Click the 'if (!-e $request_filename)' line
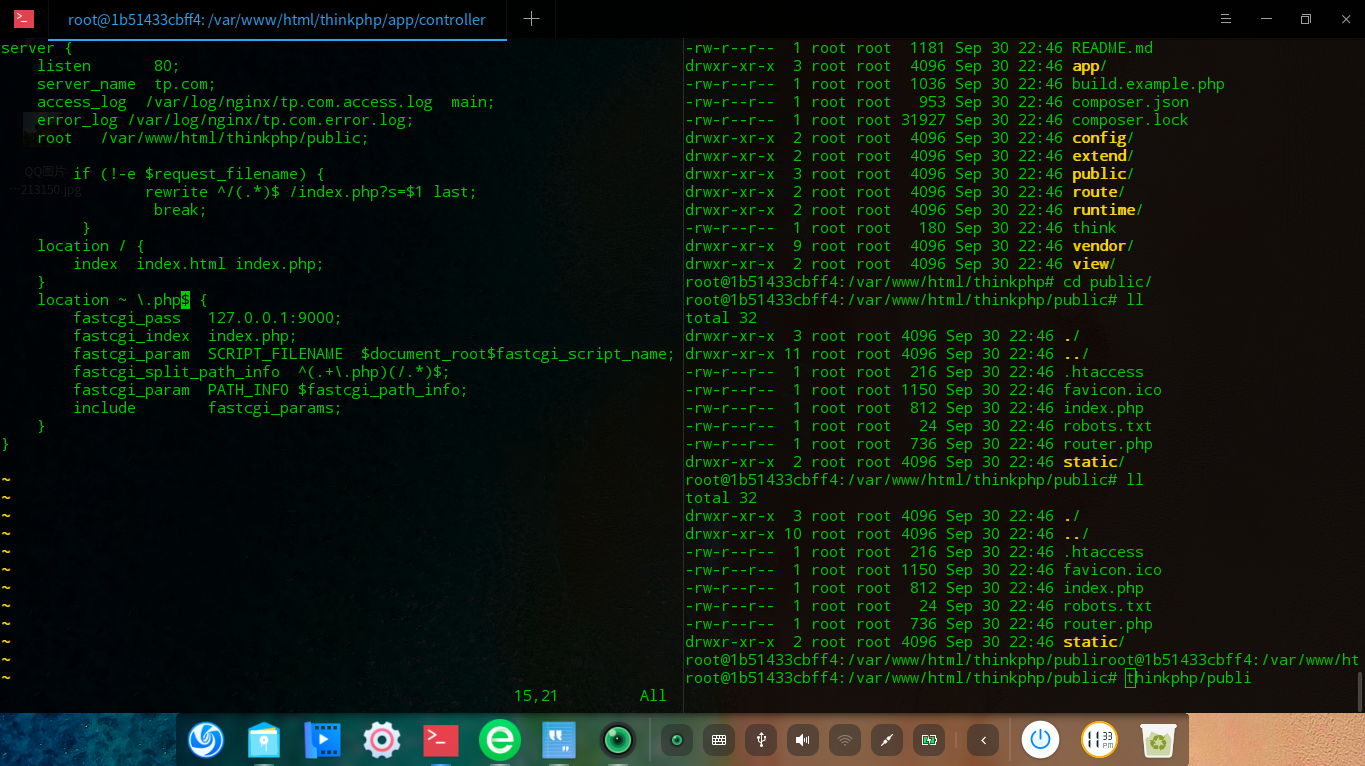This screenshot has height=766, width=1365. point(198,174)
